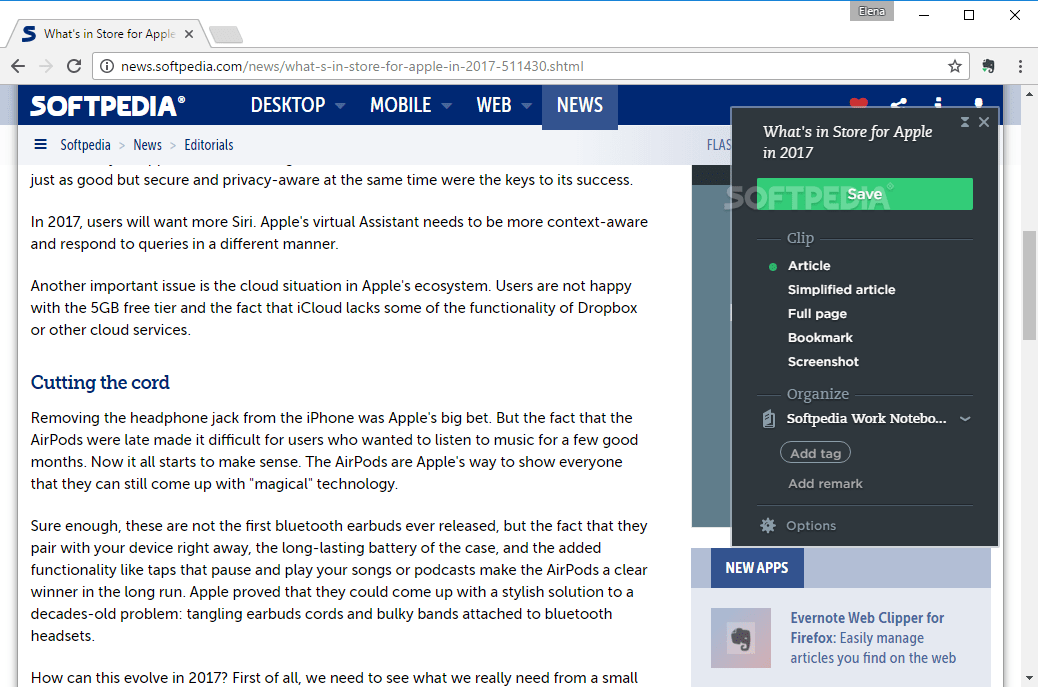The height and width of the screenshot is (687, 1038).
Task: Expand the MOBILE dropdown menu
Action: click(402, 104)
